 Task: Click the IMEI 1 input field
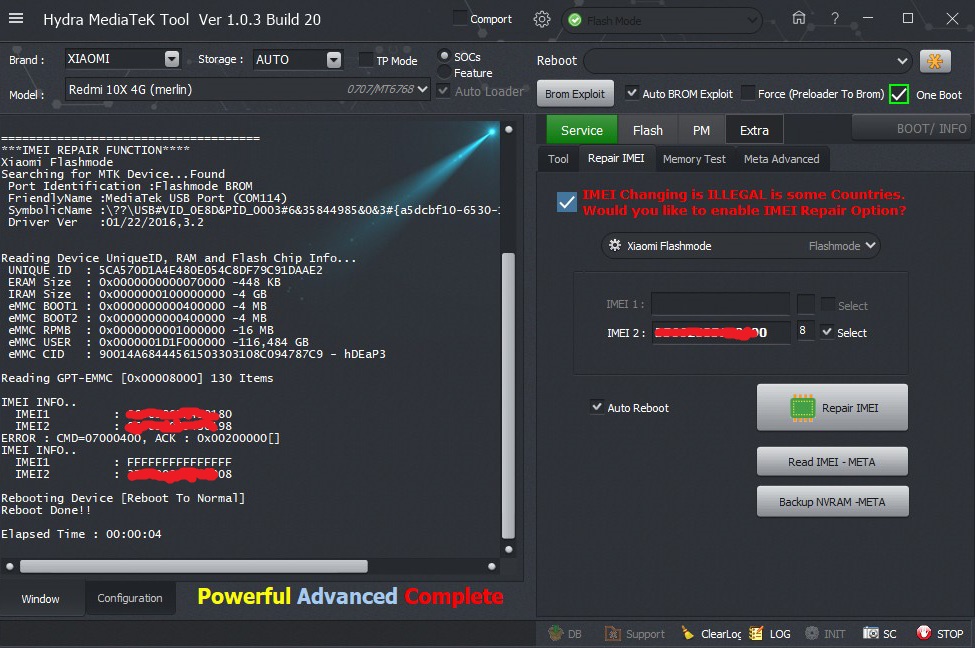(x=720, y=303)
